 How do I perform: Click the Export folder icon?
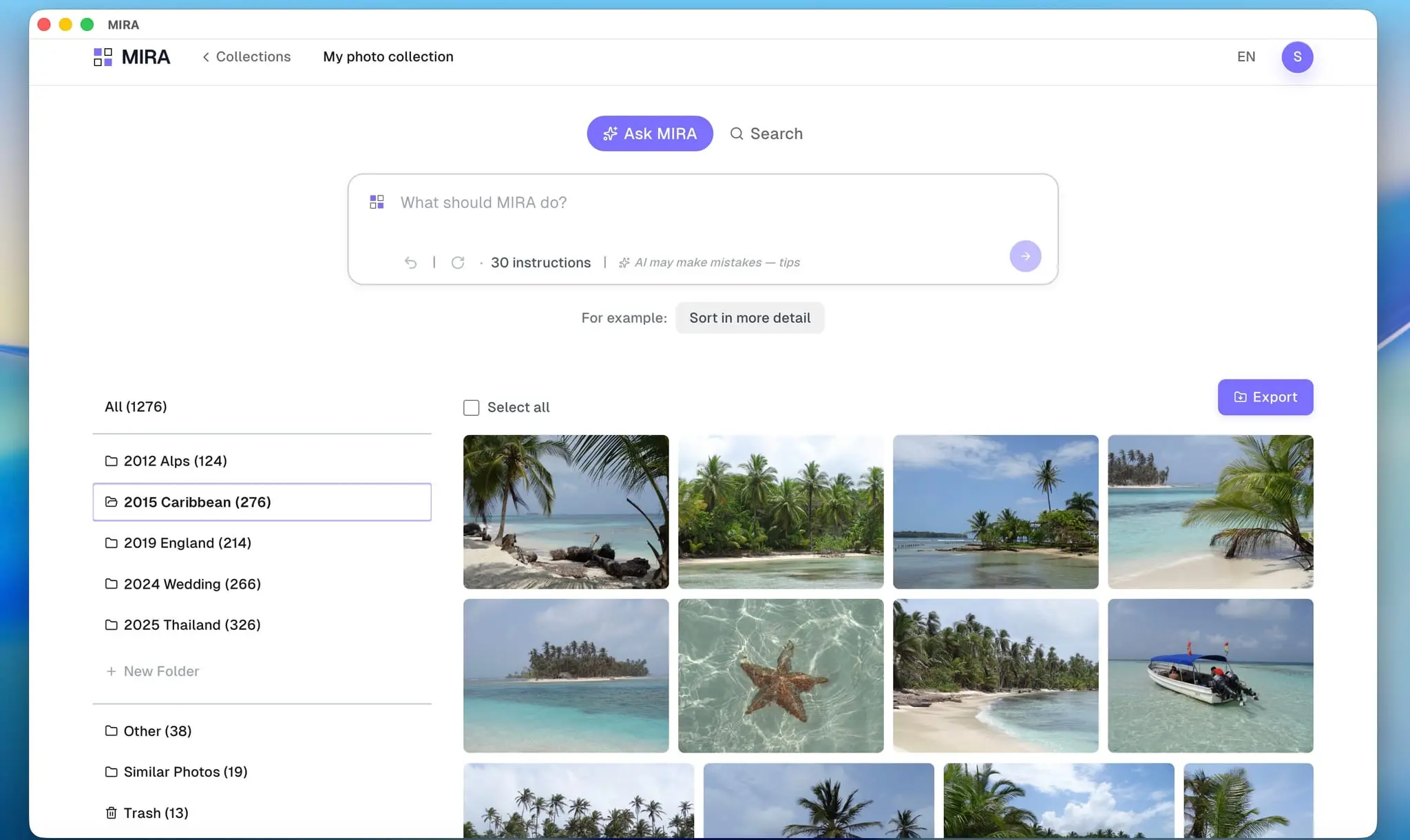click(1240, 397)
